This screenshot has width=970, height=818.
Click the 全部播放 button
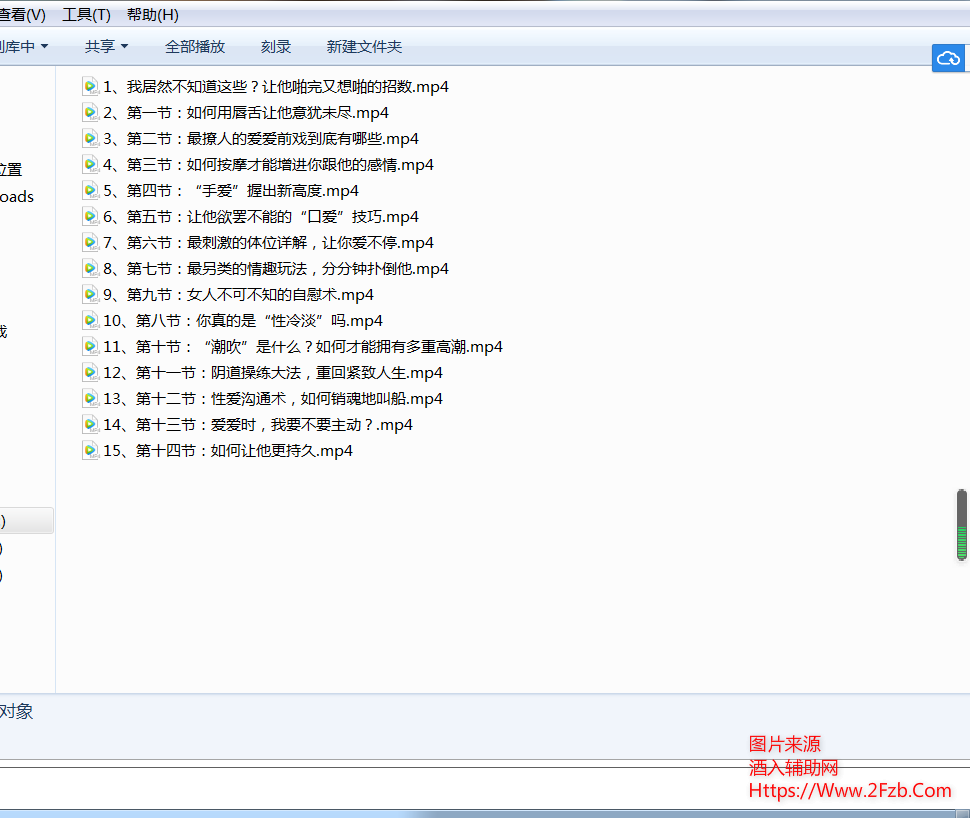point(195,46)
